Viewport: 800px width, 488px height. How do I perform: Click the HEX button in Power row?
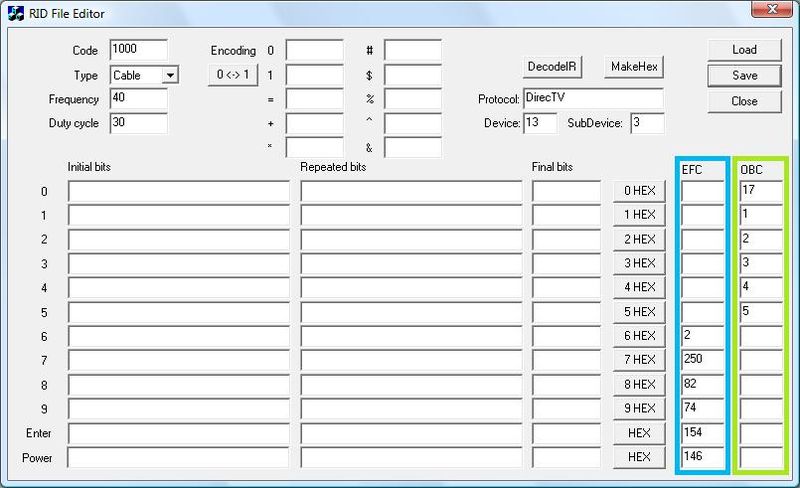[x=639, y=457]
